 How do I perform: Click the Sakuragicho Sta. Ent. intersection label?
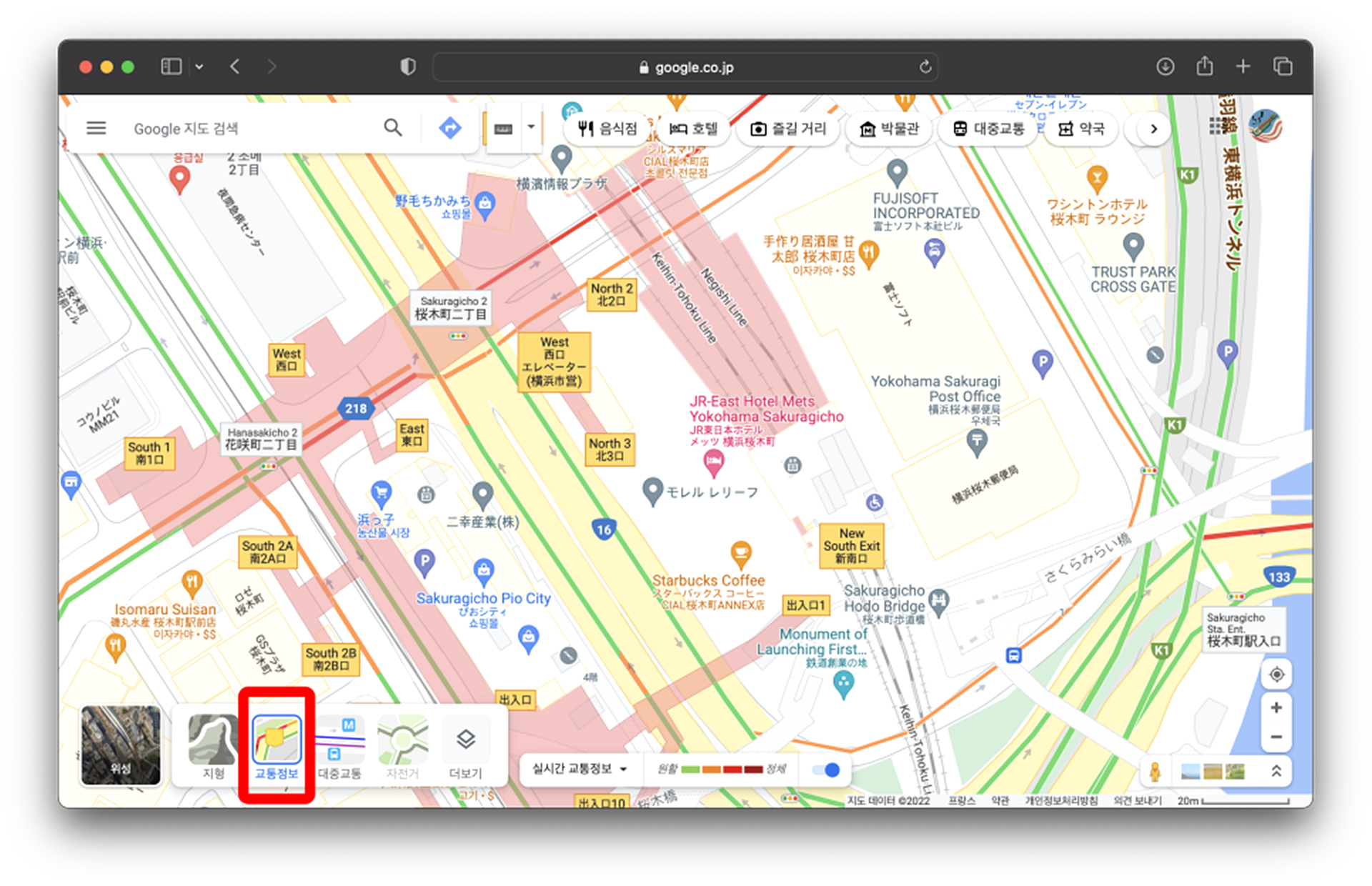point(1243,629)
